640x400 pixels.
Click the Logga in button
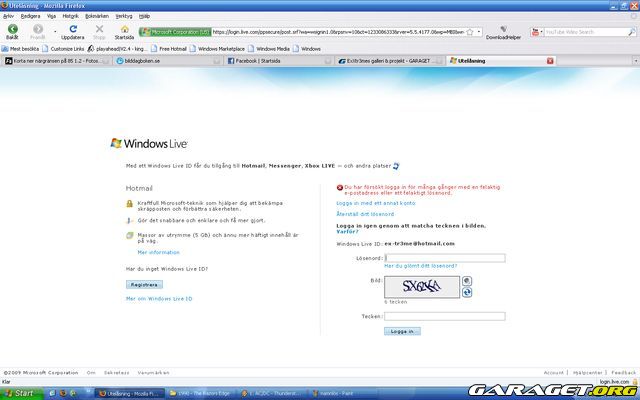[x=403, y=331]
